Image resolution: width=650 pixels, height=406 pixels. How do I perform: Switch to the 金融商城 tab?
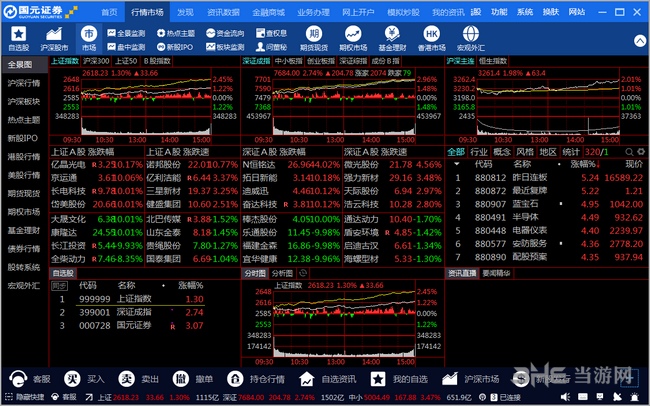[x=269, y=12]
